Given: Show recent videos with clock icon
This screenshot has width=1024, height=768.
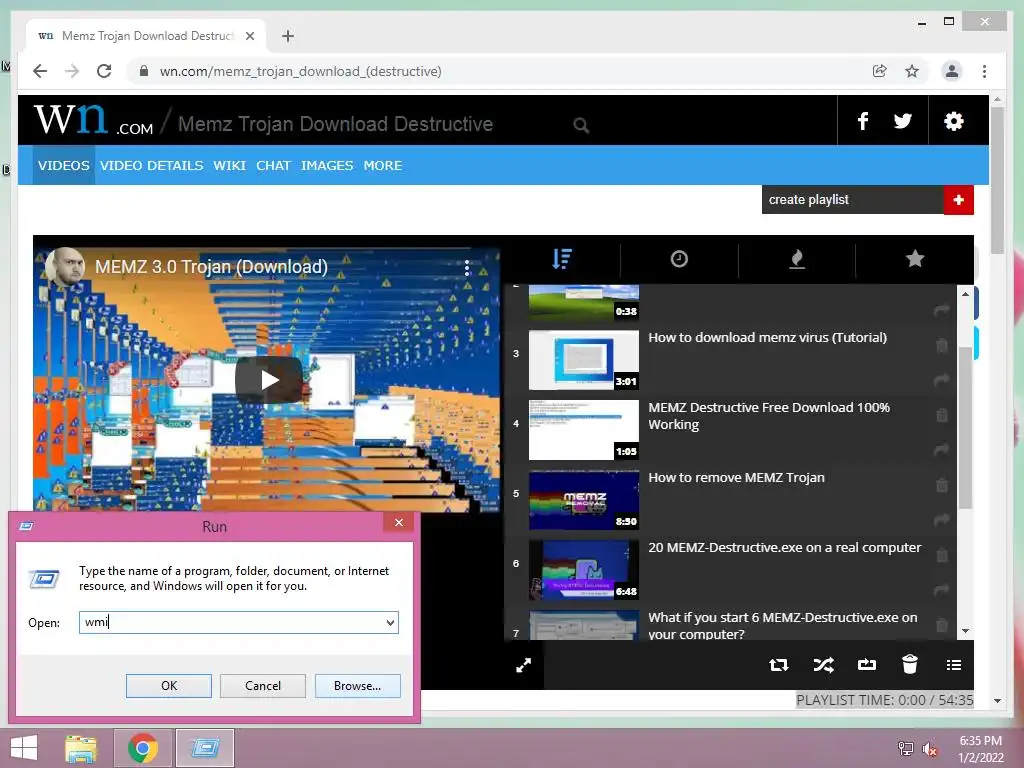Looking at the screenshot, I should pos(679,259).
